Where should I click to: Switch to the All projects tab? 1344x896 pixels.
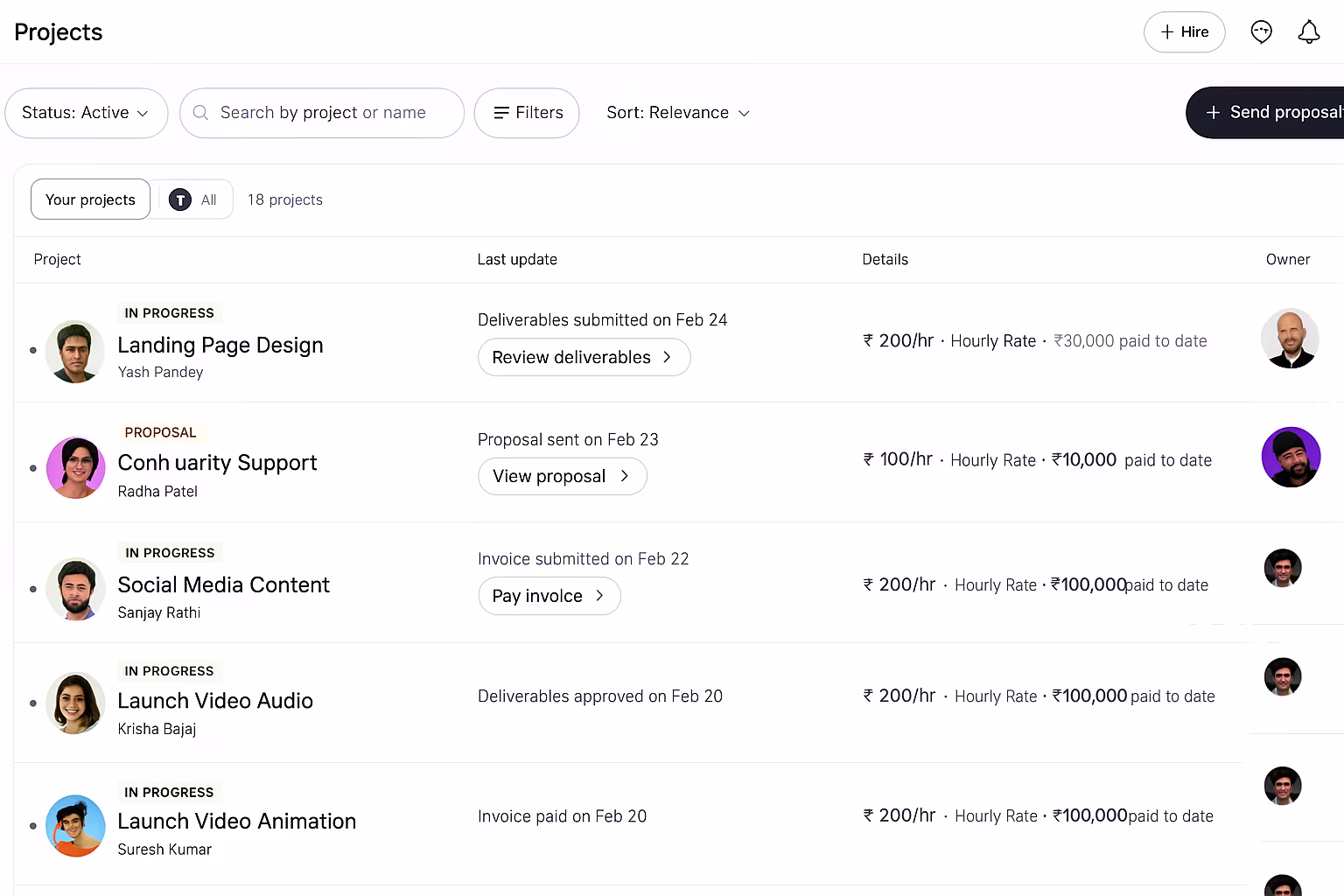207,200
